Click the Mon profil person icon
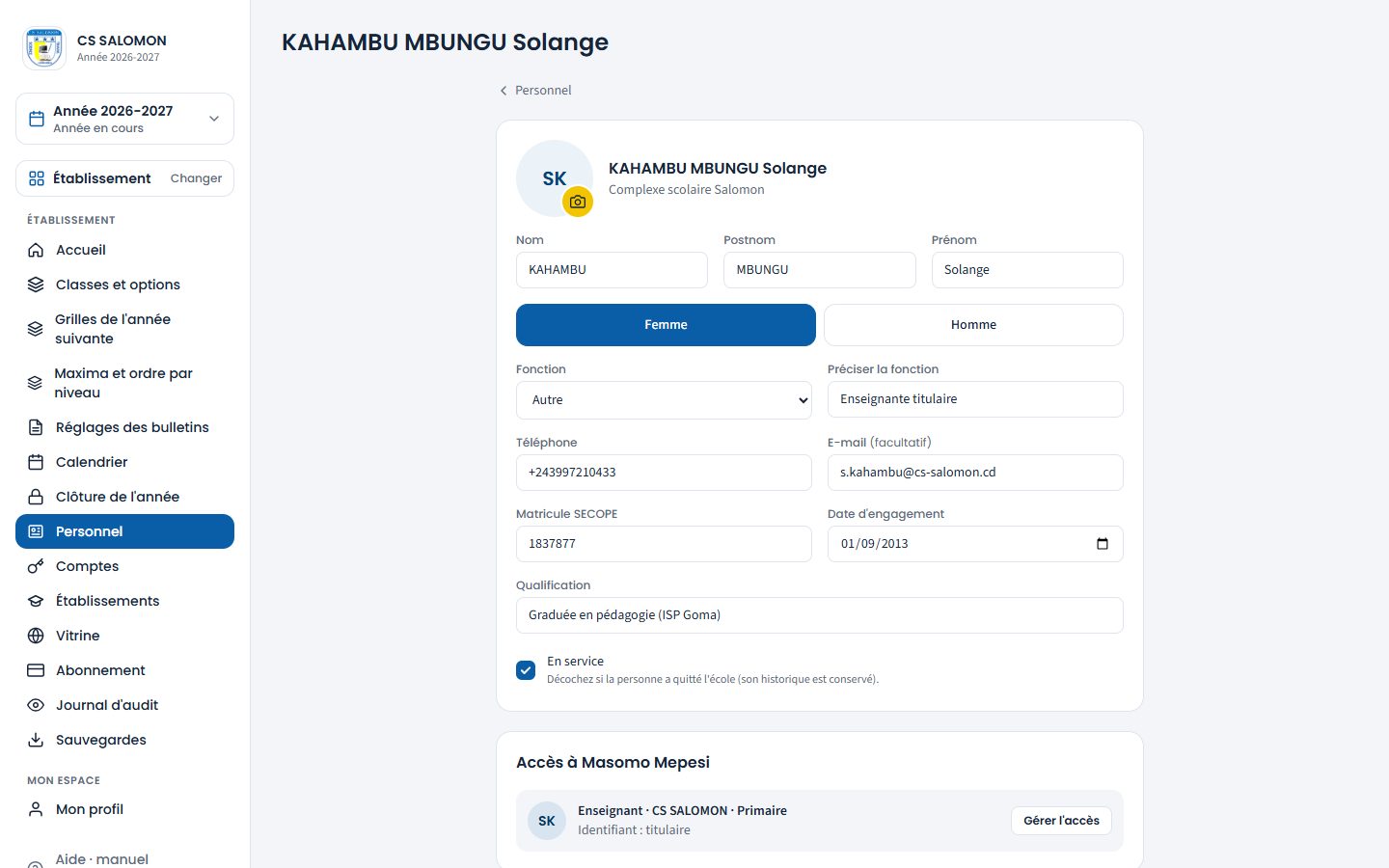 pos(36,809)
